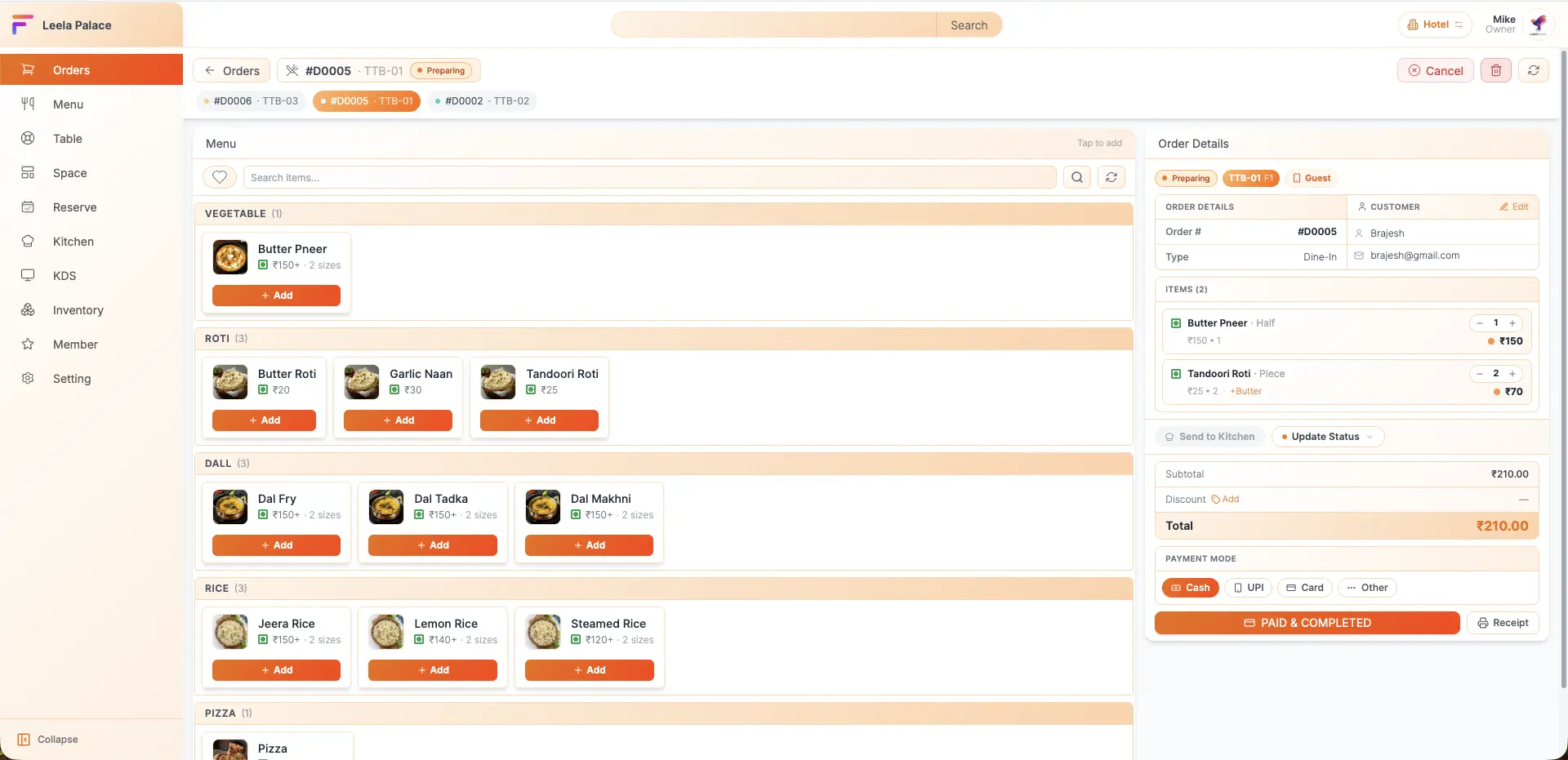The width and height of the screenshot is (1568, 760).
Task: Click Mike's profile avatar
Action: [x=1539, y=24]
